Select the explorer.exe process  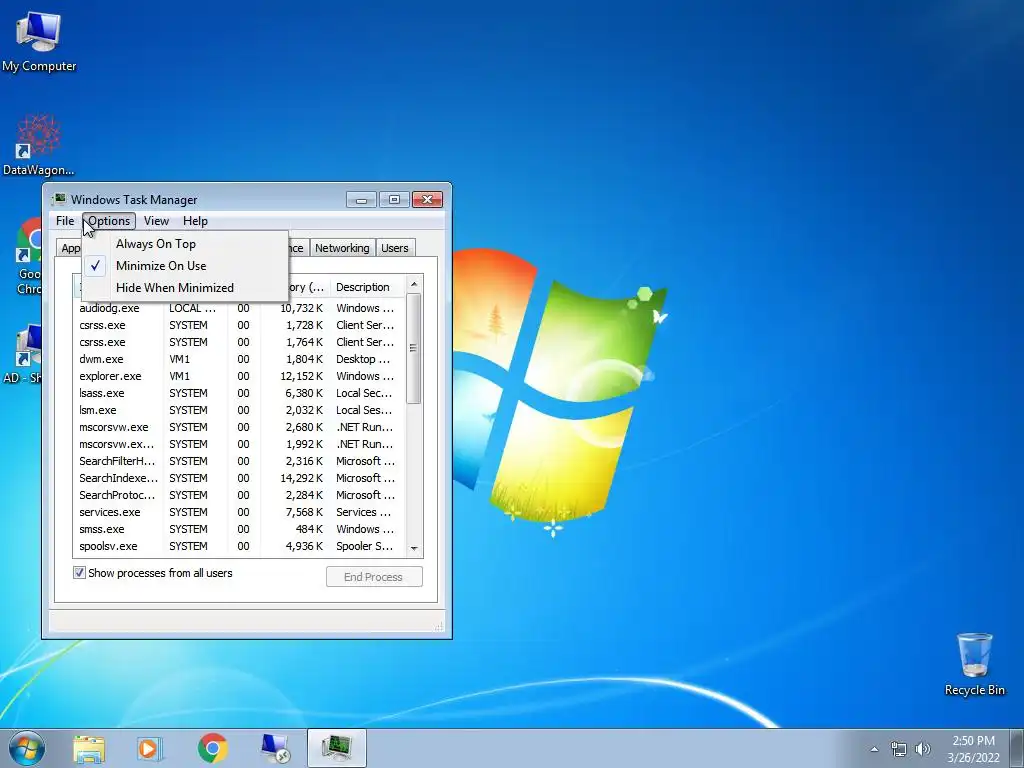coord(239,376)
